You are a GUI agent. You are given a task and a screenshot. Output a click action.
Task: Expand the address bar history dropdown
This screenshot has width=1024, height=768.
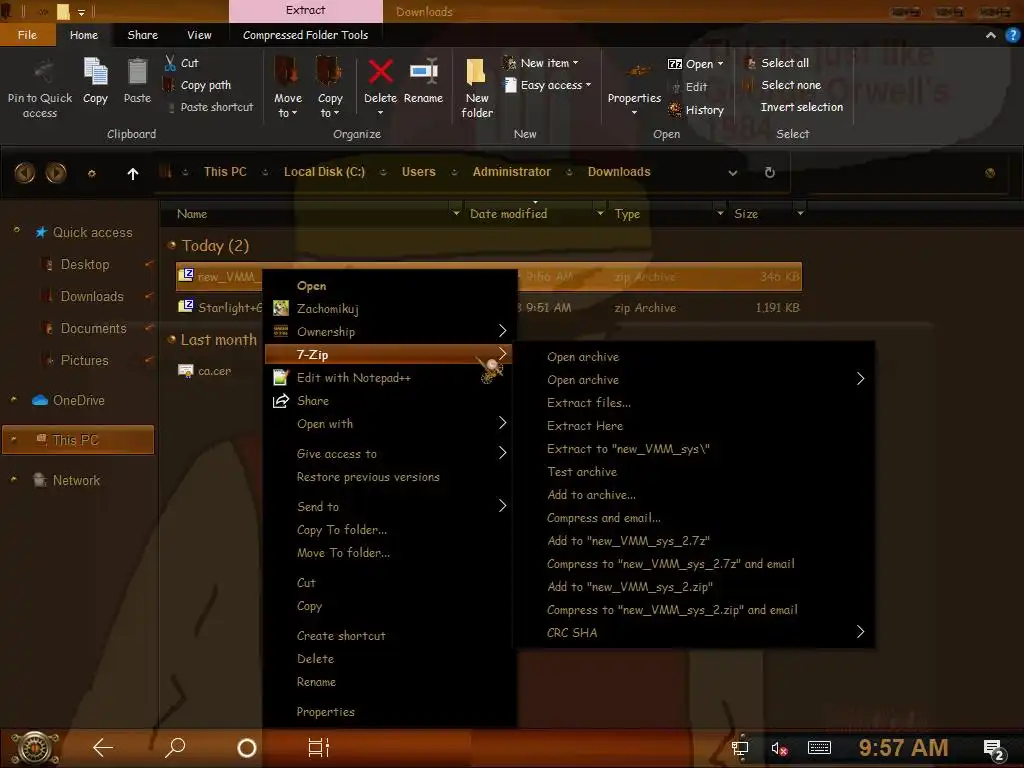[x=733, y=173]
